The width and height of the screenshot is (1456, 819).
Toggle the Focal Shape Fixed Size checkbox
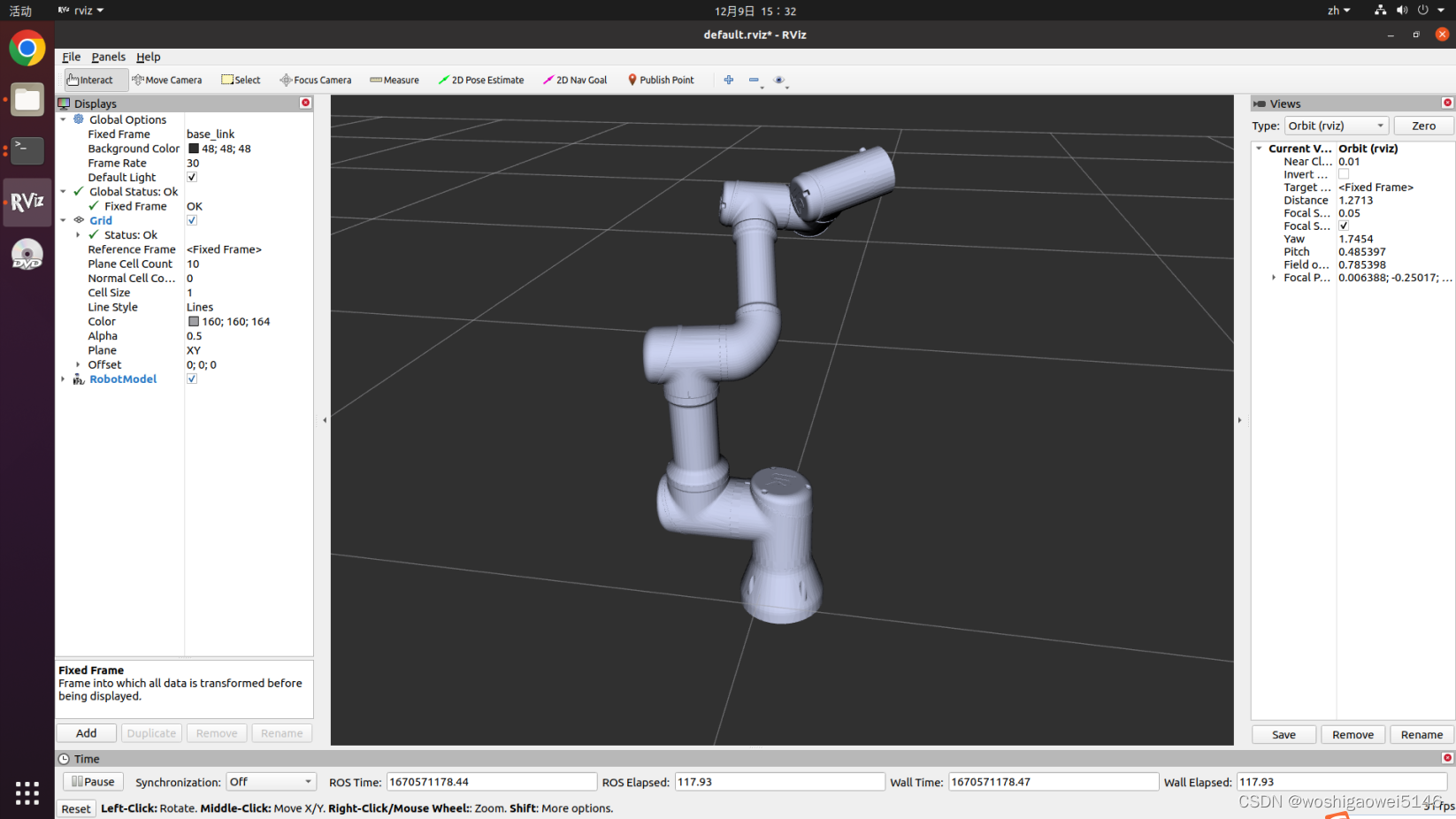coord(1344,226)
